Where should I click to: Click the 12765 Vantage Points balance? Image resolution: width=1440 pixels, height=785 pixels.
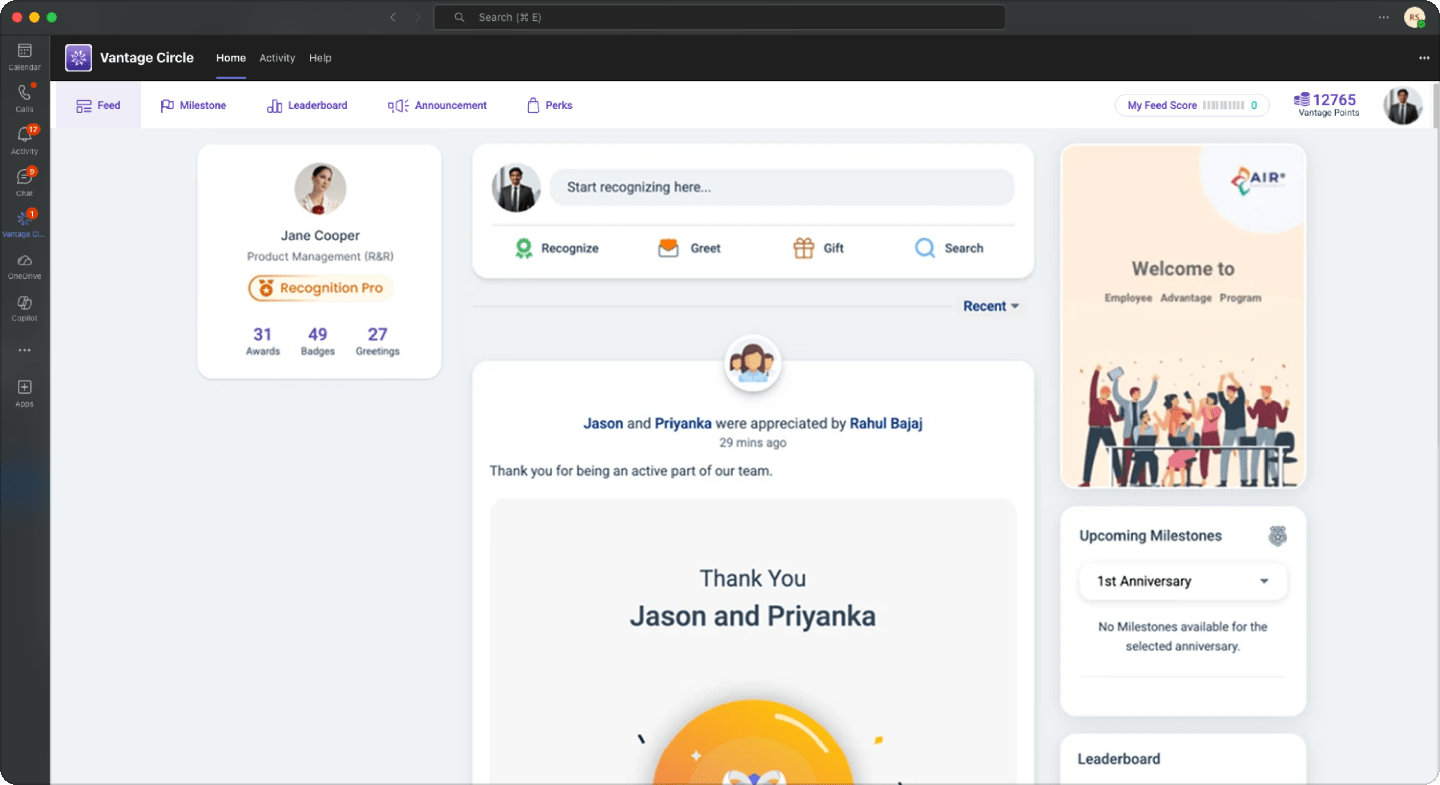pyautogui.click(x=1326, y=104)
